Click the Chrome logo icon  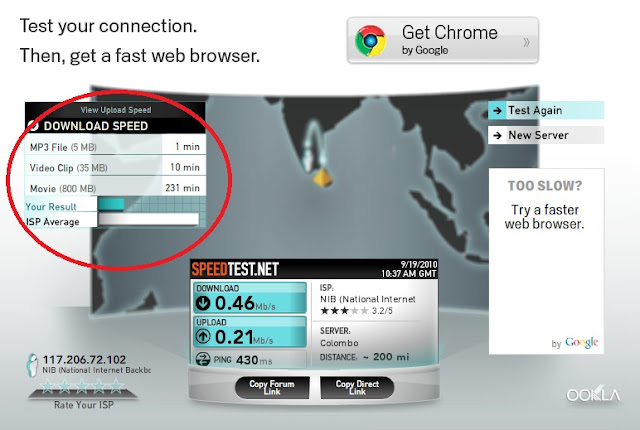(371, 41)
